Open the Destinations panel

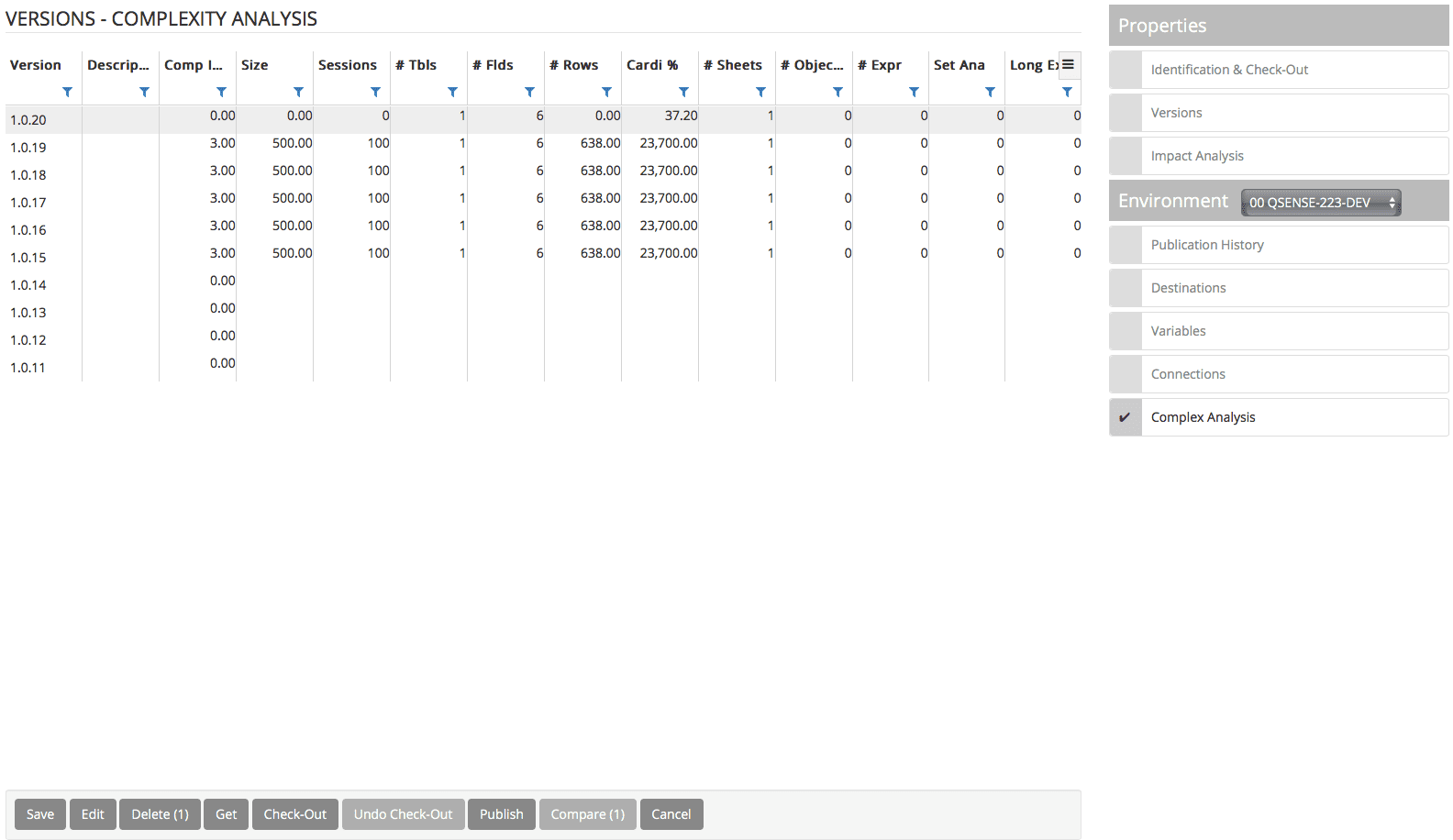coord(1188,288)
